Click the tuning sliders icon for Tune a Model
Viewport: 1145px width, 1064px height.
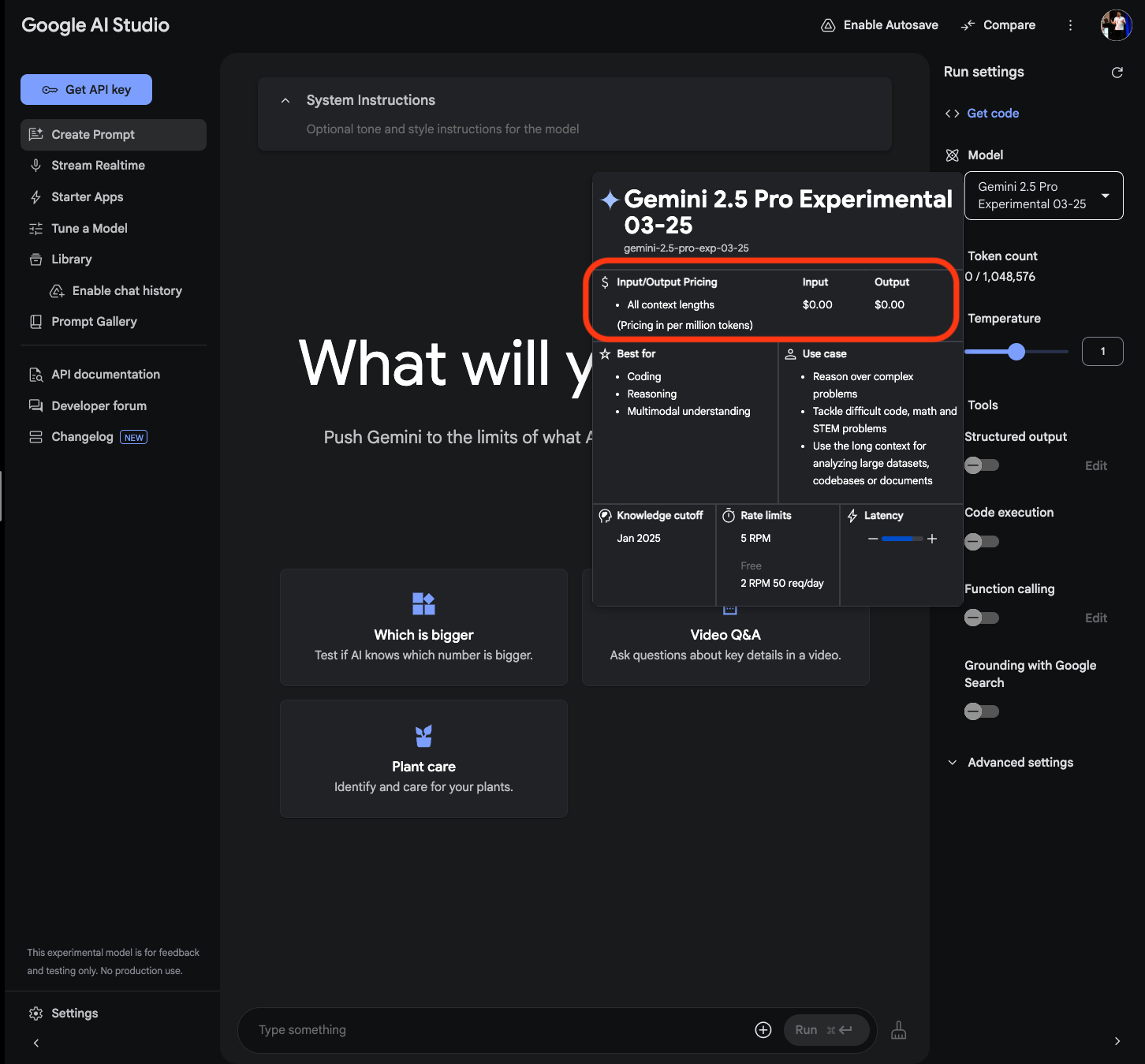[35, 229]
